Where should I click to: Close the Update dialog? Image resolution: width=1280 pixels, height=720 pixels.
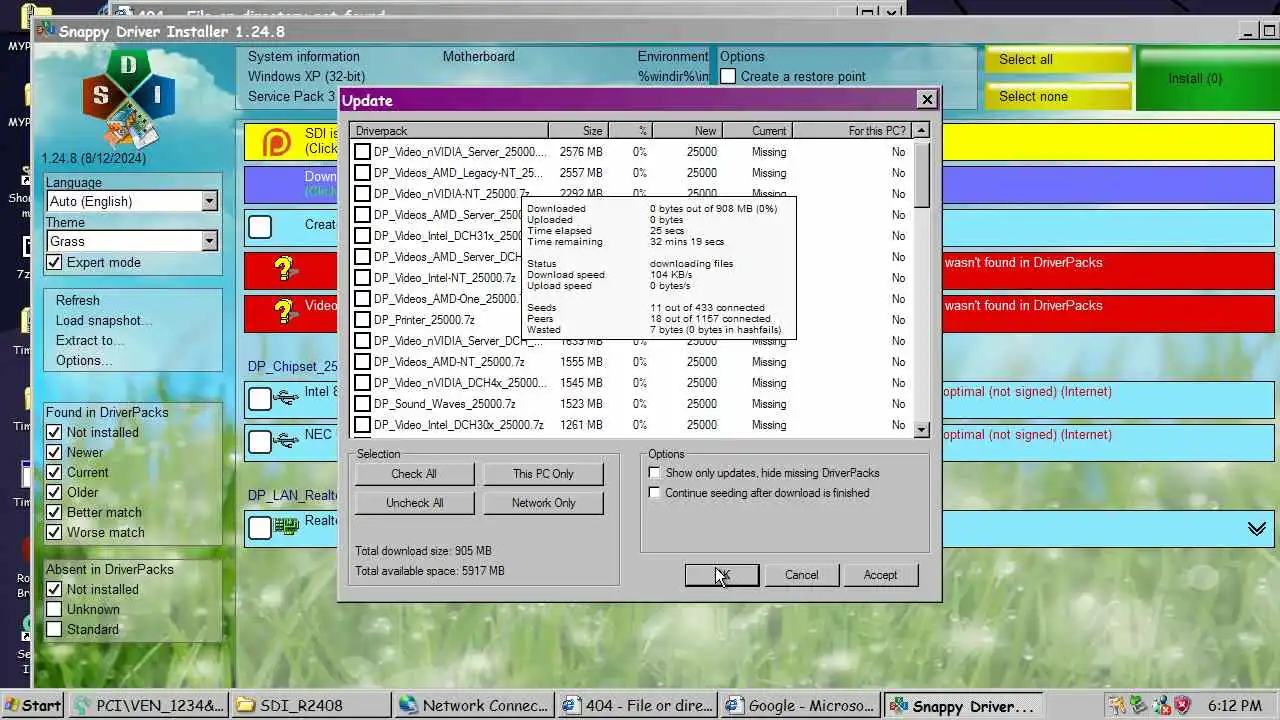[x=927, y=99]
